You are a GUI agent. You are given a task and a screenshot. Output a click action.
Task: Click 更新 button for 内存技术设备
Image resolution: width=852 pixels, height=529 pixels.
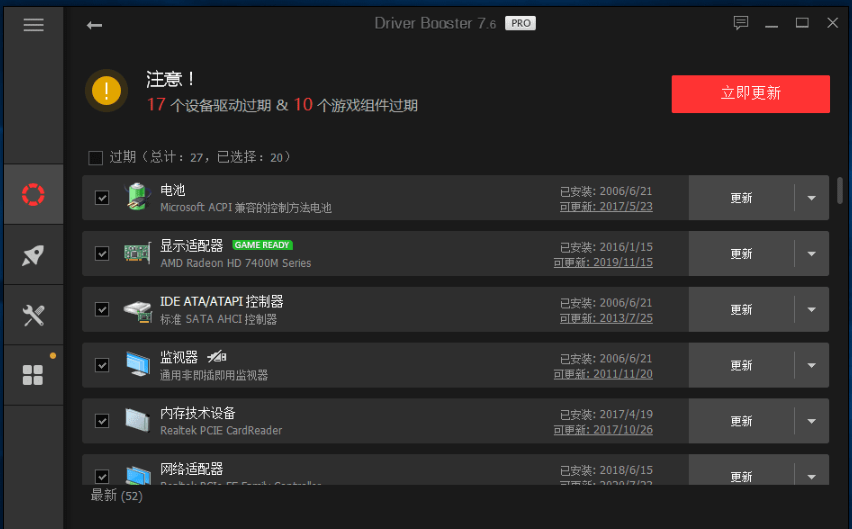741,421
